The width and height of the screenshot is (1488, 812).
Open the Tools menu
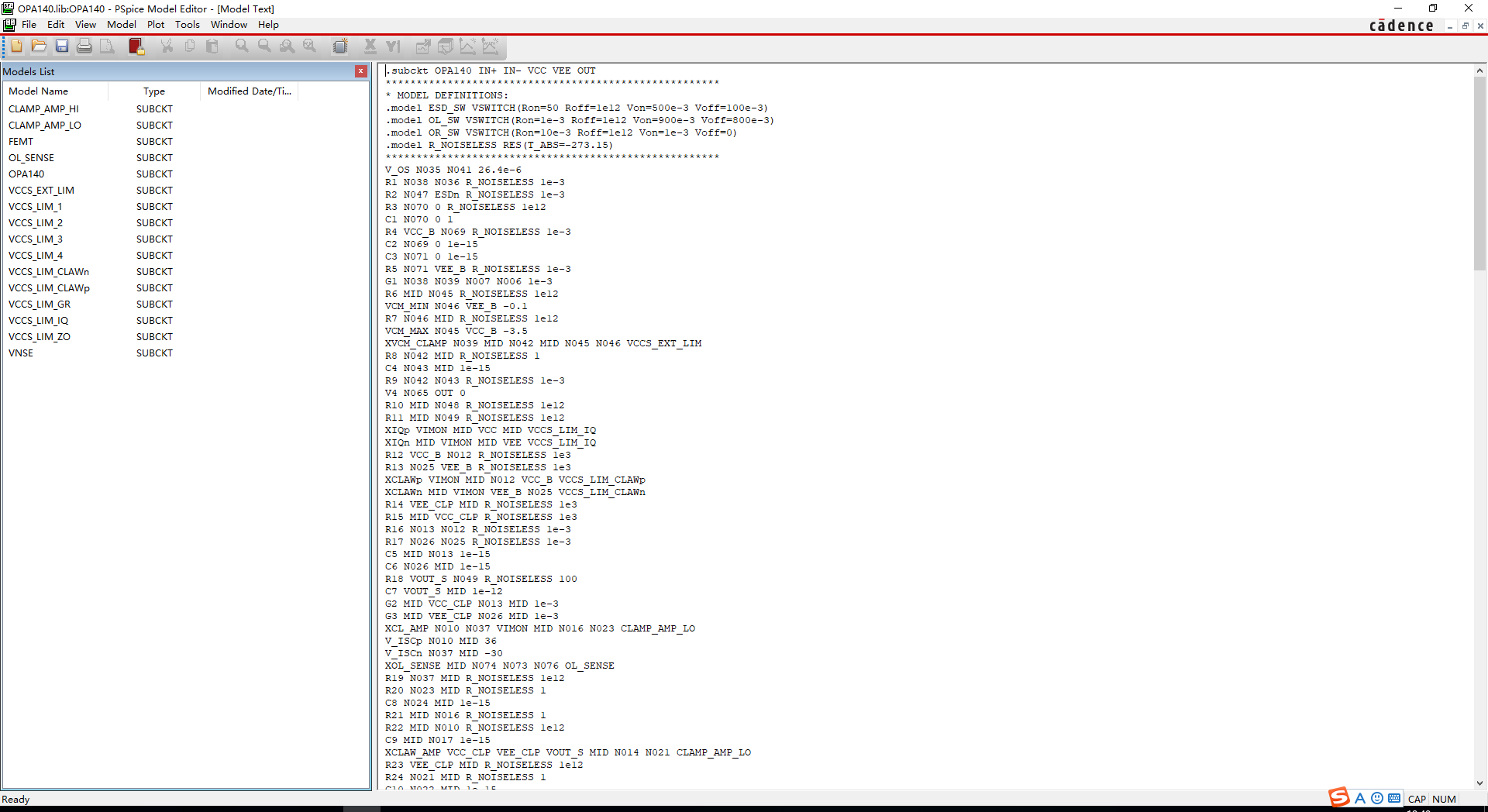[188, 25]
